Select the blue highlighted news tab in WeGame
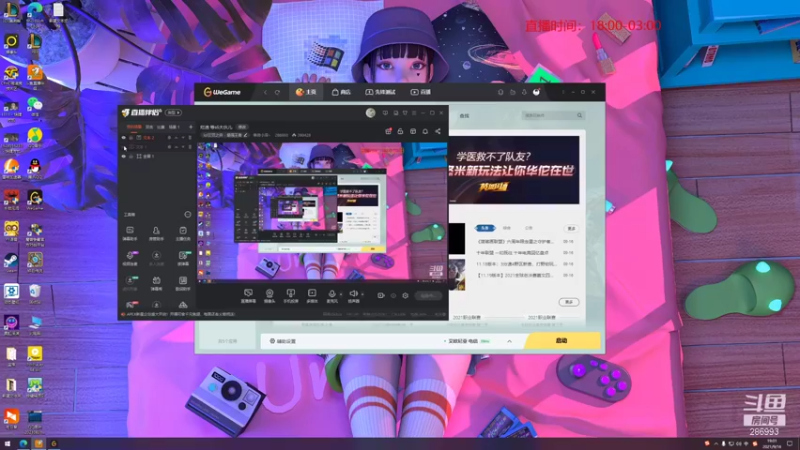Screen dimensions: 800x450 point(485,228)
